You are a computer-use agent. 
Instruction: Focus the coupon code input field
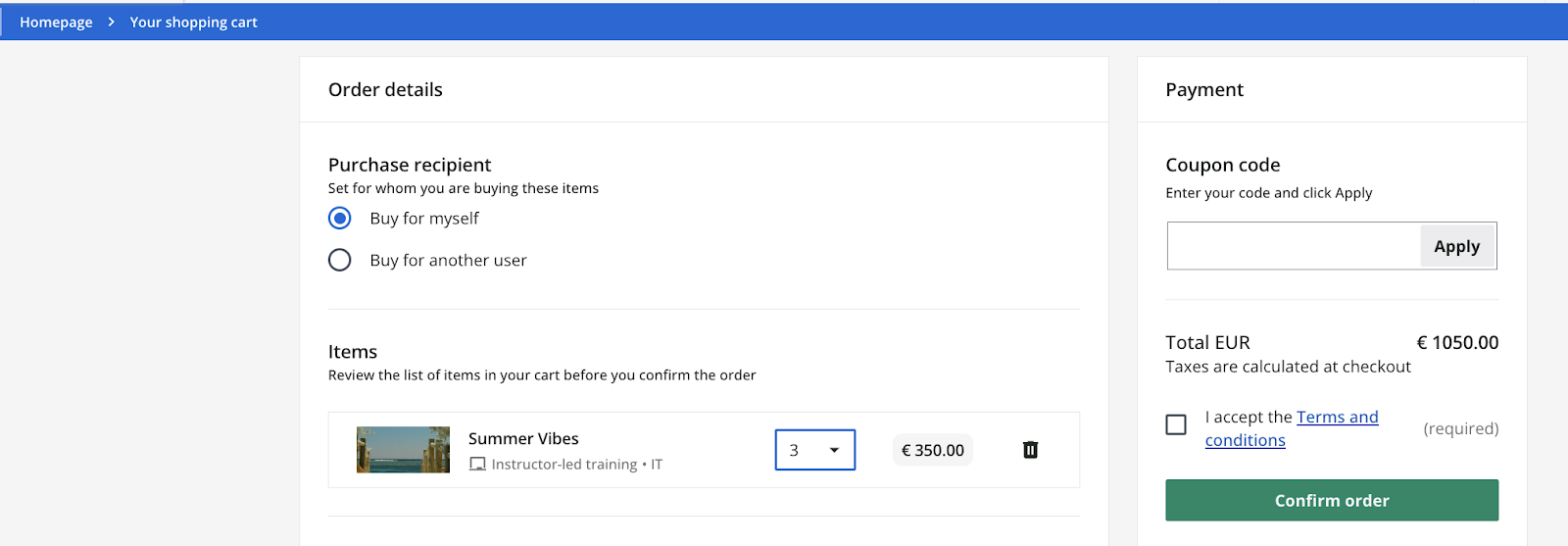(x=1294, y=246)
